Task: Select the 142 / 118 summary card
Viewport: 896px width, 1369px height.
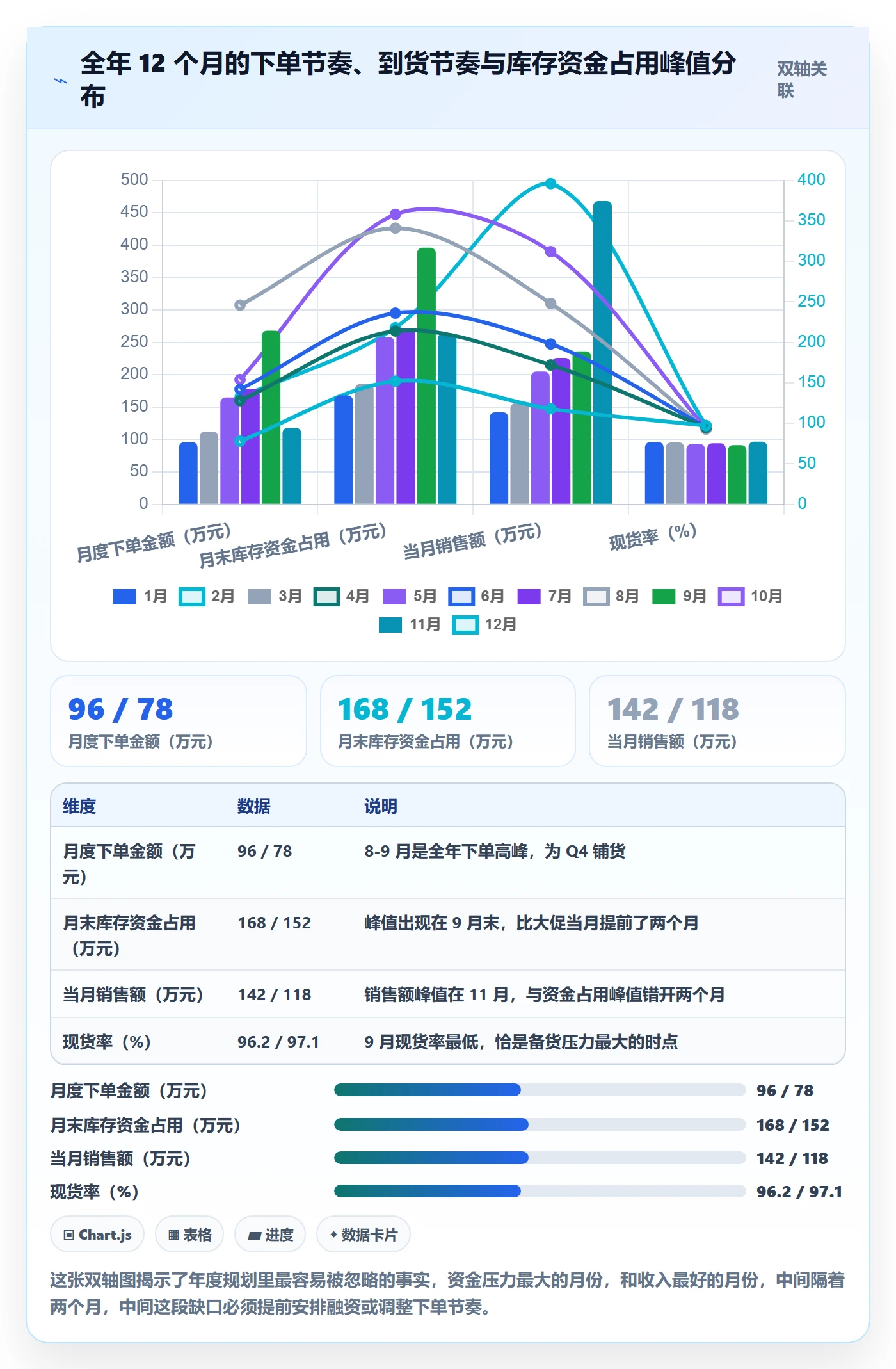Action: pos(717,721)
